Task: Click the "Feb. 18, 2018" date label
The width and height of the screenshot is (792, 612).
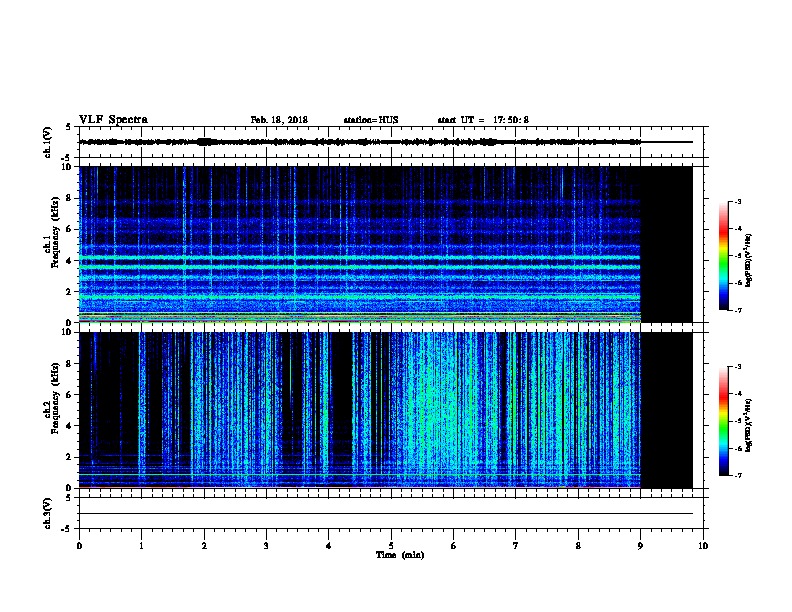Action: coord(279,120)
